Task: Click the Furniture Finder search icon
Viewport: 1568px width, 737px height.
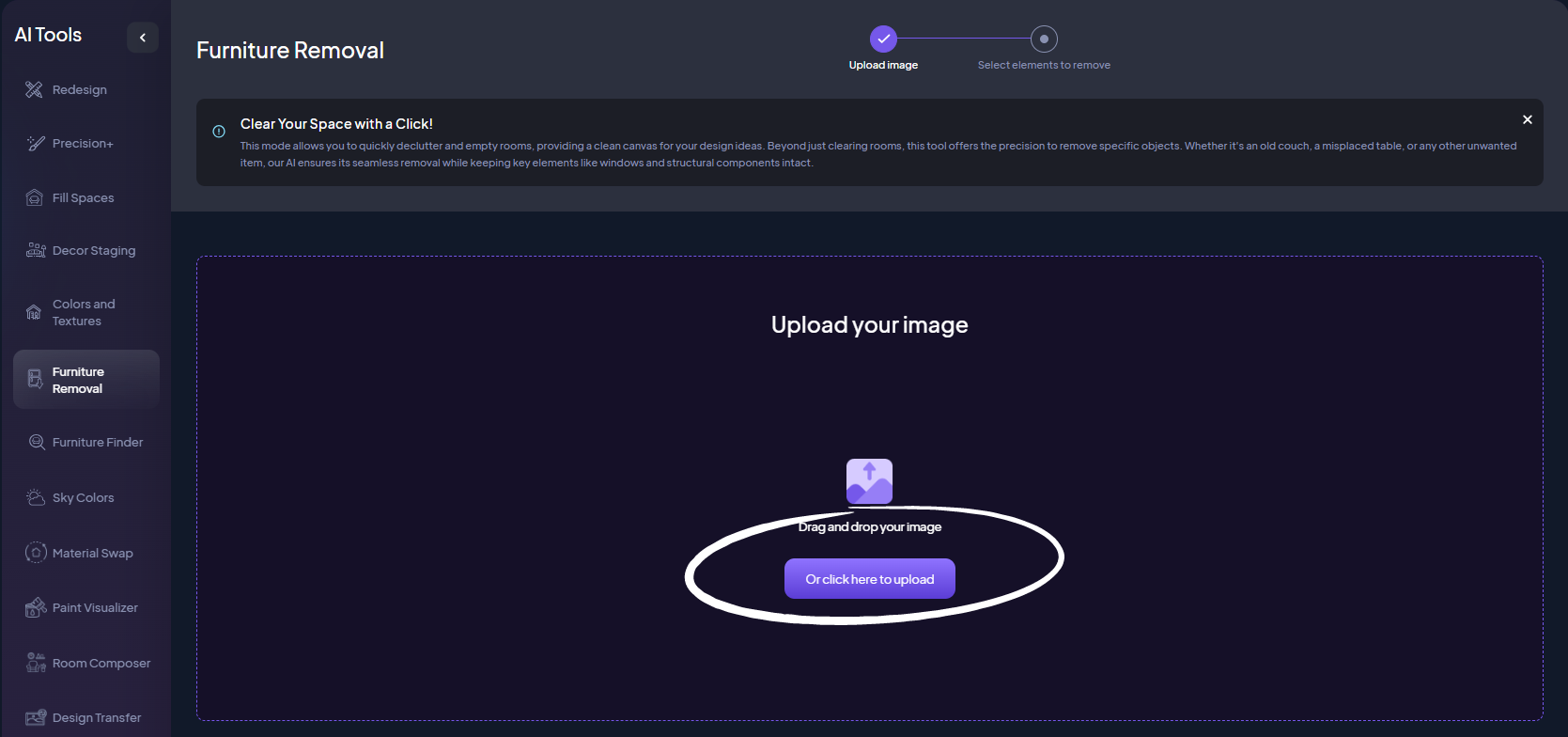Action: coord(37,442)
